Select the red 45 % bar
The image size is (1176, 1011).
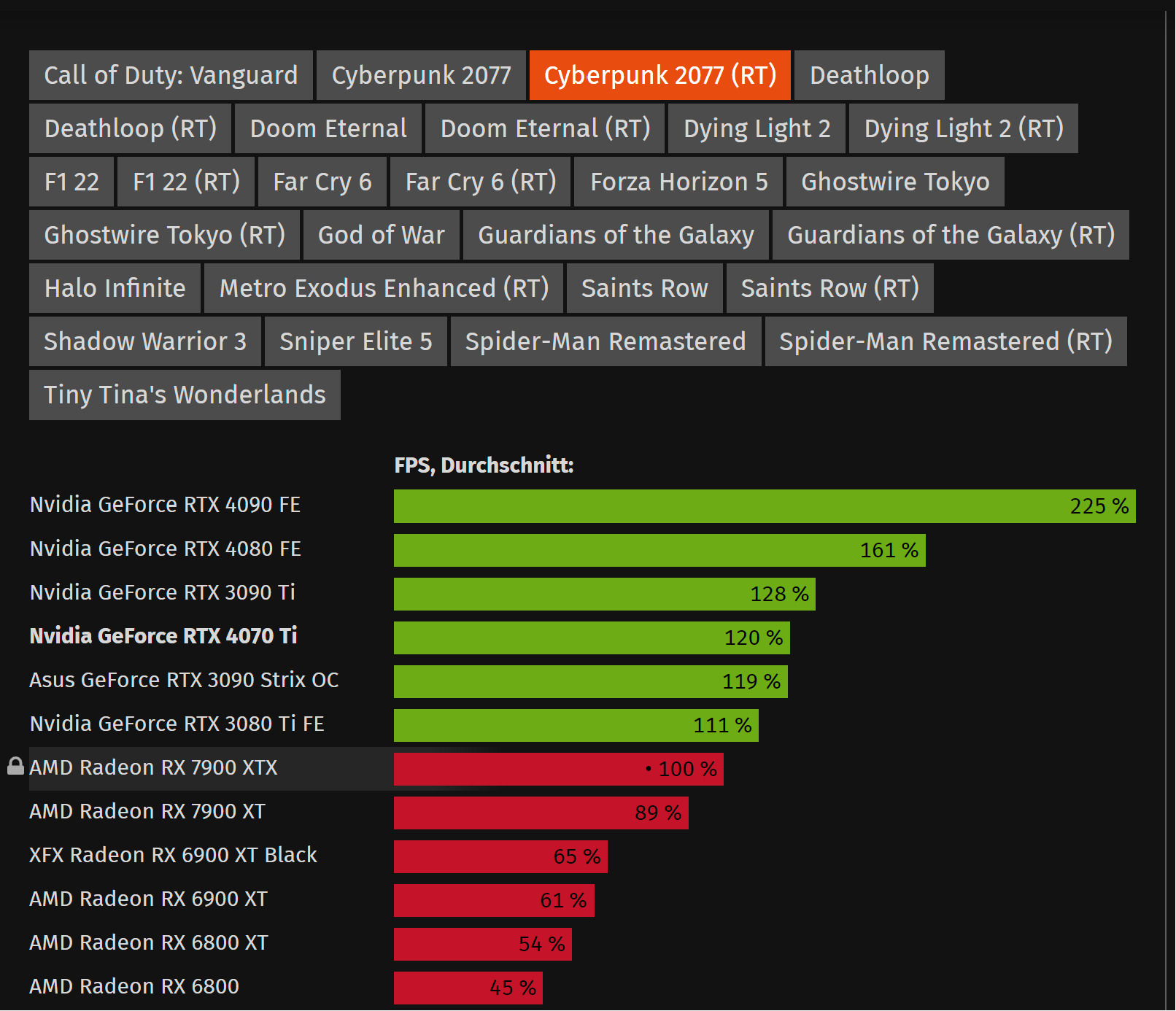coord(468,988)
